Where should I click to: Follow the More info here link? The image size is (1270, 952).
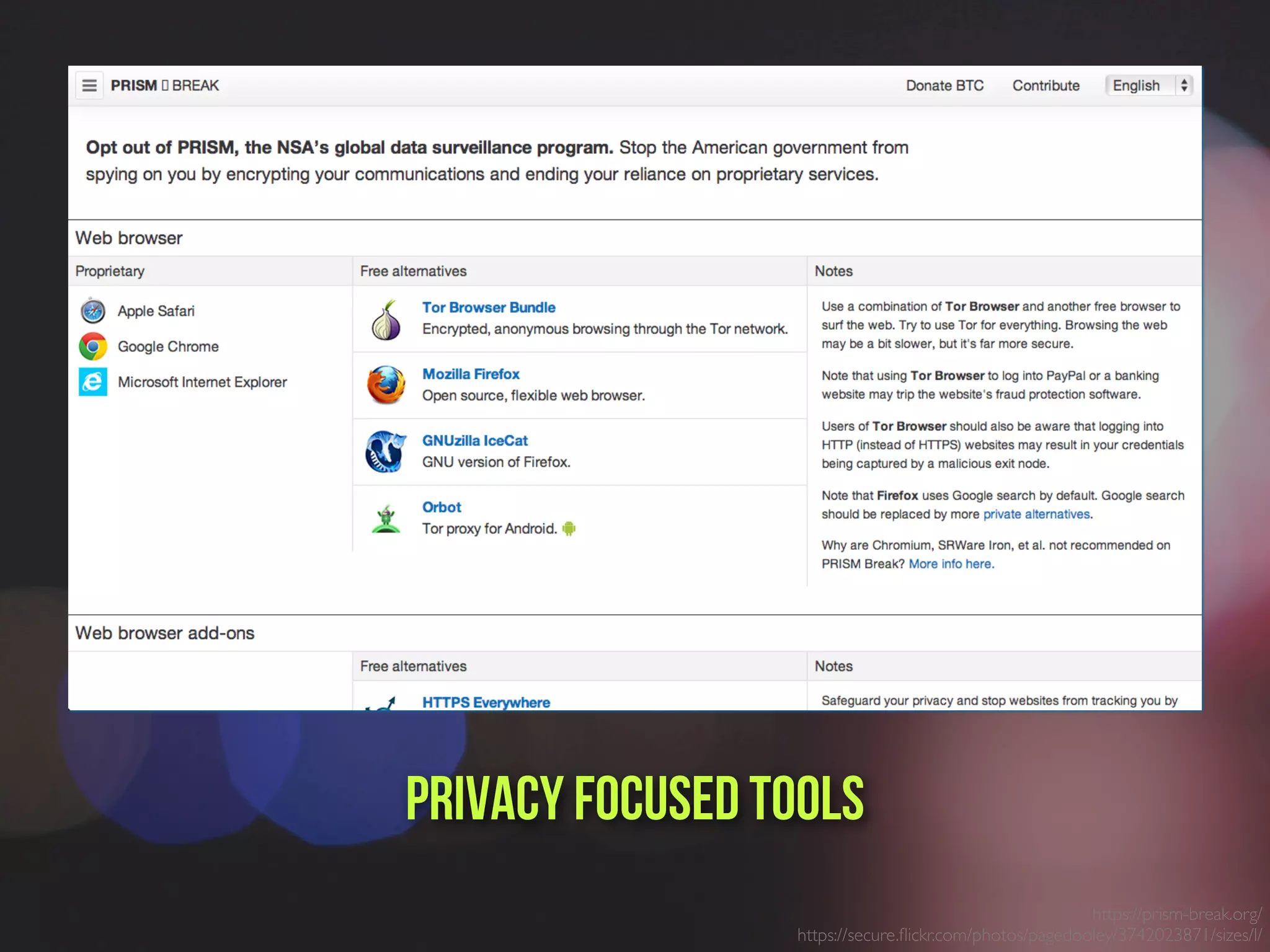coord(951,564)
